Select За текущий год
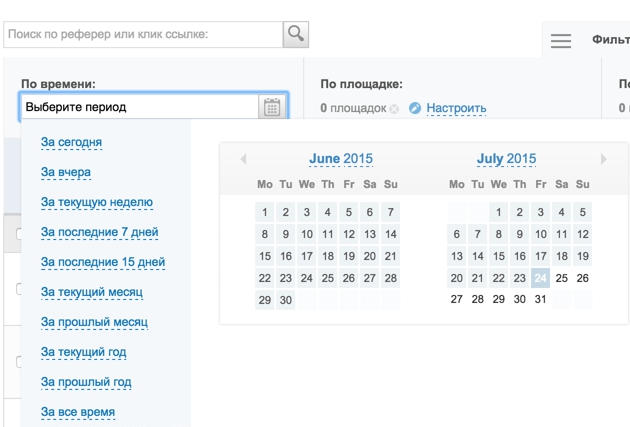630x427 pixels. [x=84, y=352]
